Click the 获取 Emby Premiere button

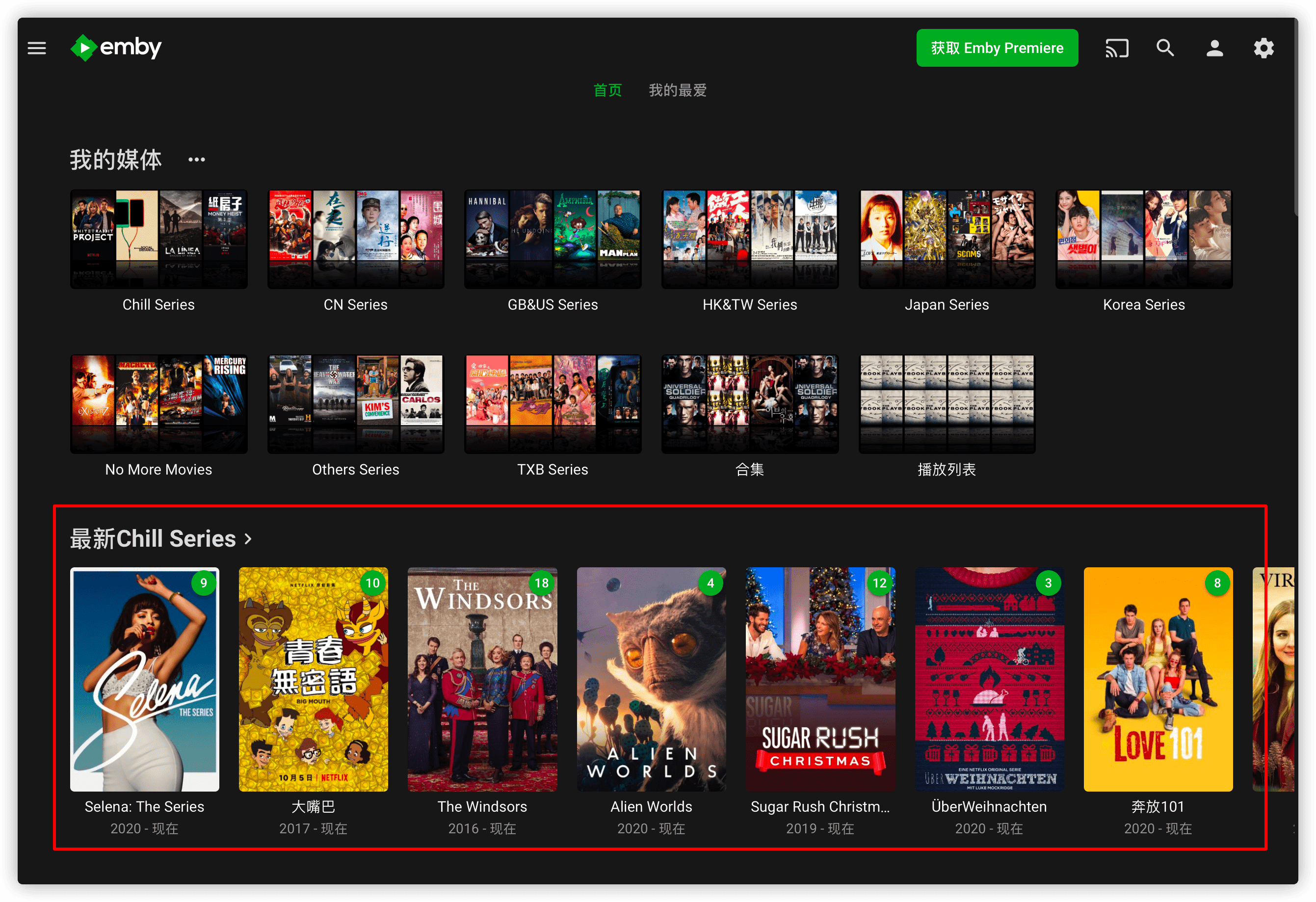point(997,48)
